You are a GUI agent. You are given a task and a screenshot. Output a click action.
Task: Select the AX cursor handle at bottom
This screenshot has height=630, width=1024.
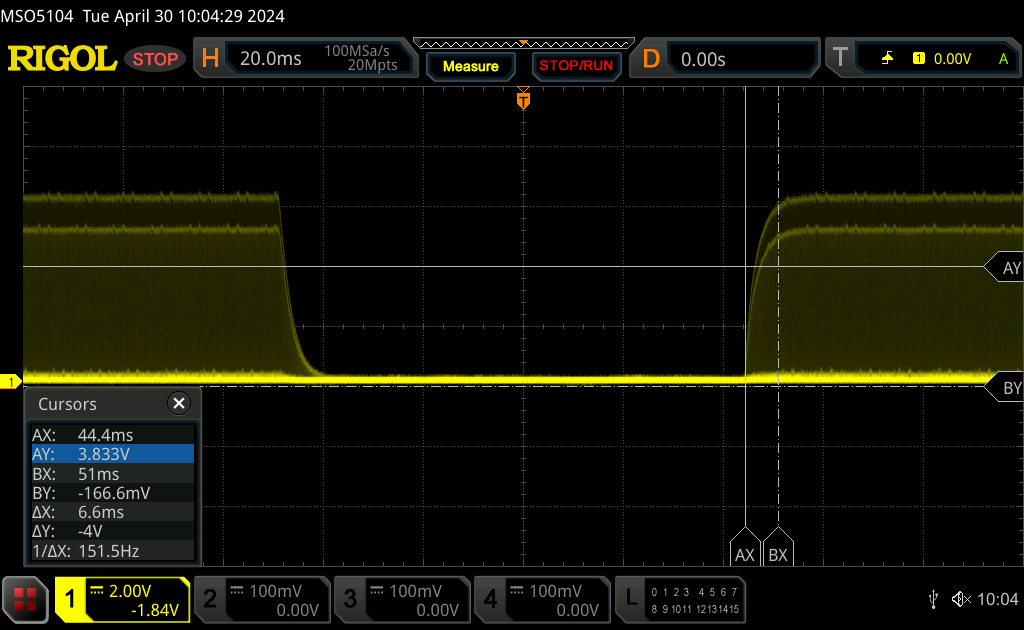(x=745, y=554)
